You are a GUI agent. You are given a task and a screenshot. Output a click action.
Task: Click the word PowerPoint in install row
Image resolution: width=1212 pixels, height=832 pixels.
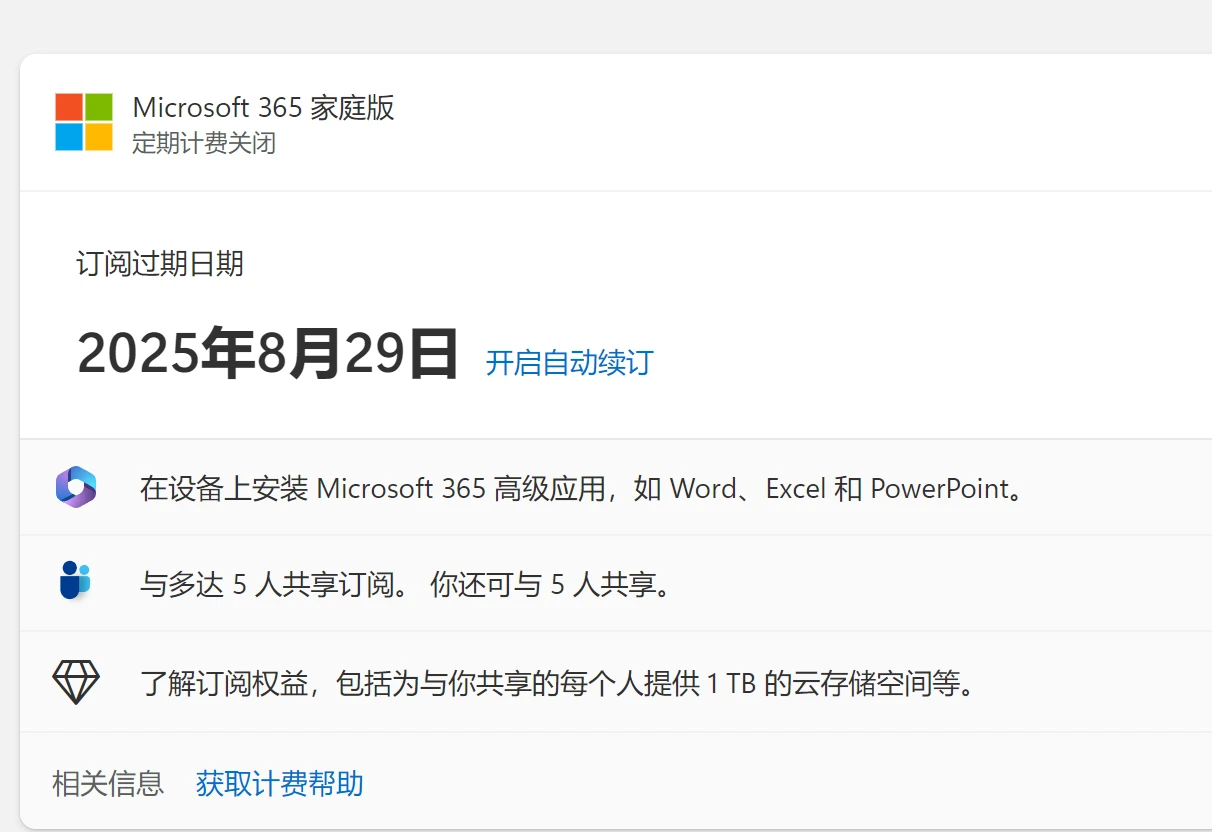click(939, 489)
